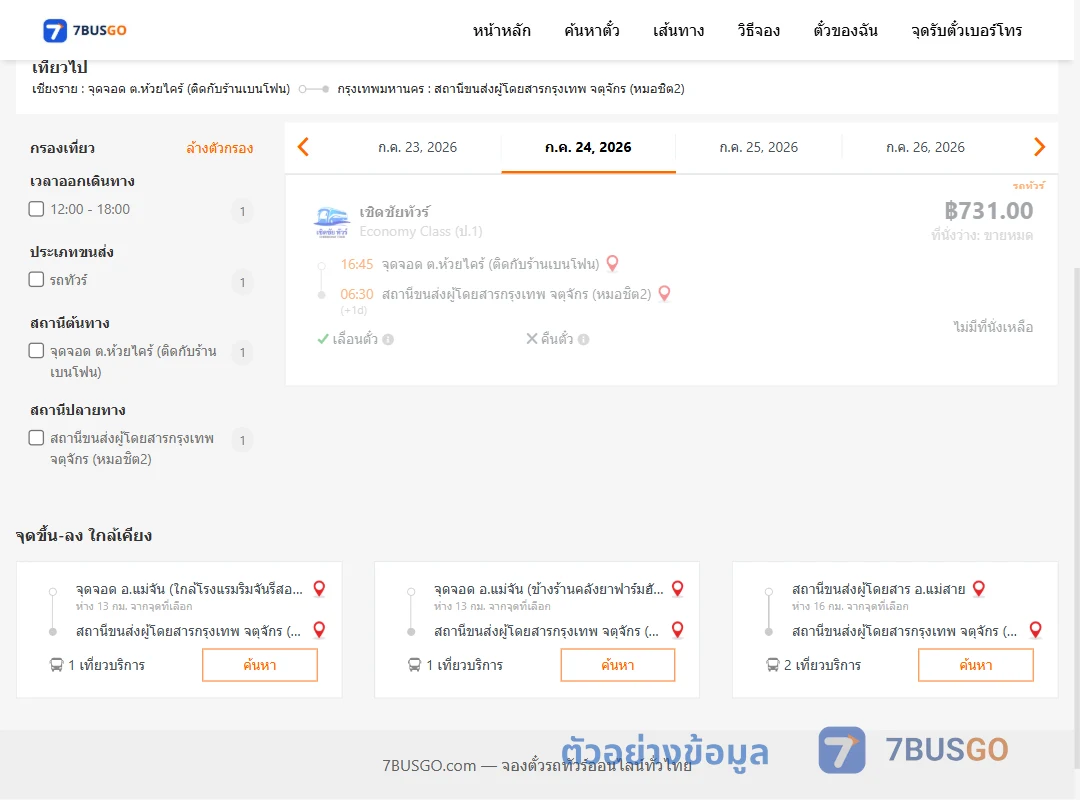
Task: Click the 16:45 departure time
Action: tap(357, 264)
